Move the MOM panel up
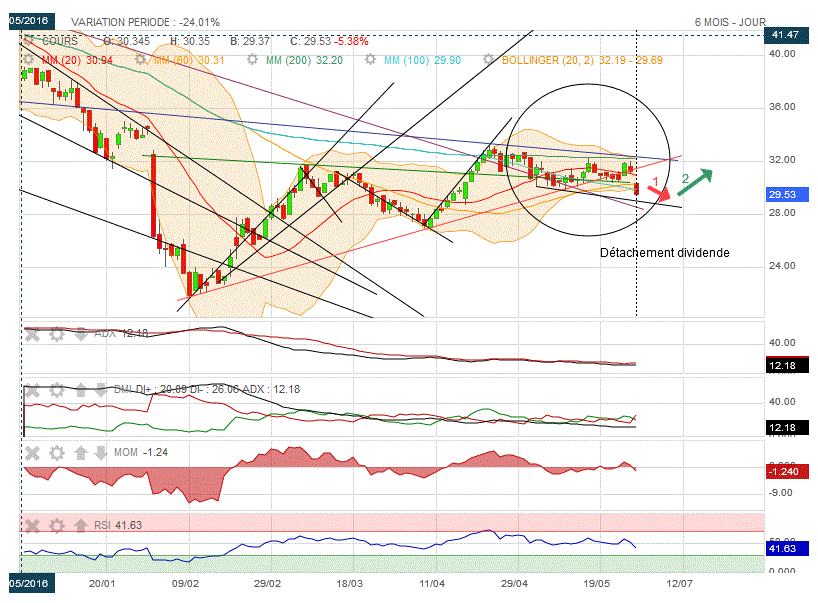 pos(81,453)
